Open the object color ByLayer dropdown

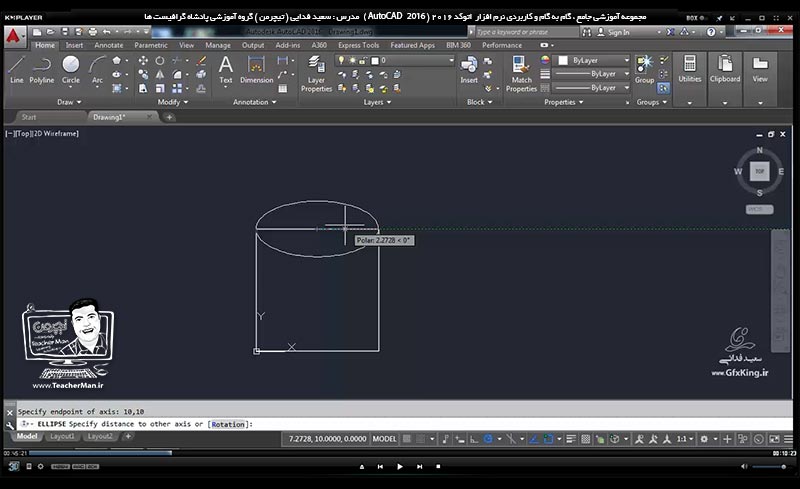click(x=593, y=60)
